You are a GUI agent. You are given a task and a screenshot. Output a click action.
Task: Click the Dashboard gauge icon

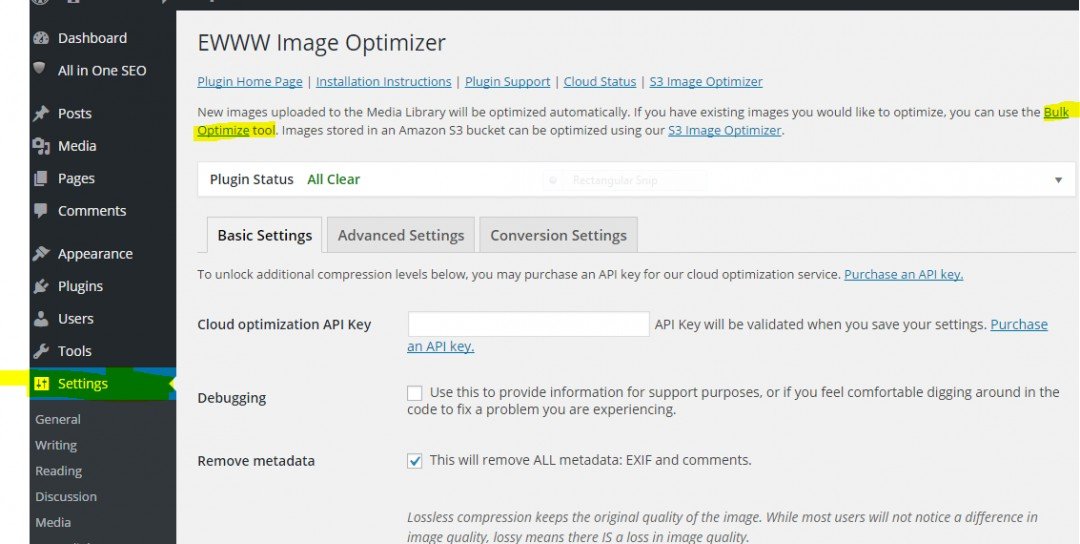coord(41,39)
